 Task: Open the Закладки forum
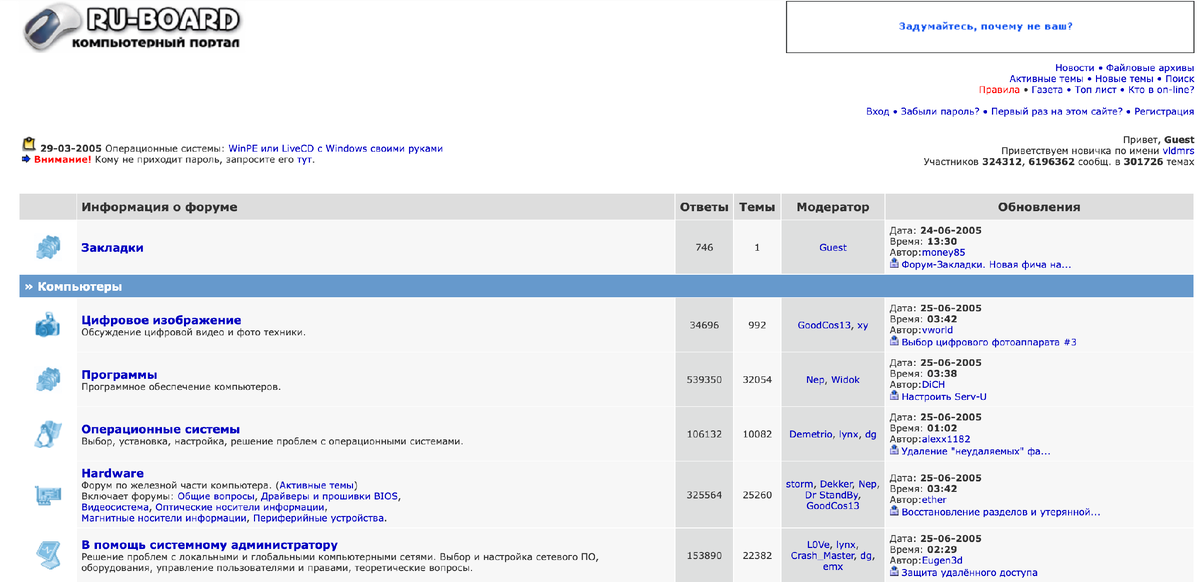point(112,247)
